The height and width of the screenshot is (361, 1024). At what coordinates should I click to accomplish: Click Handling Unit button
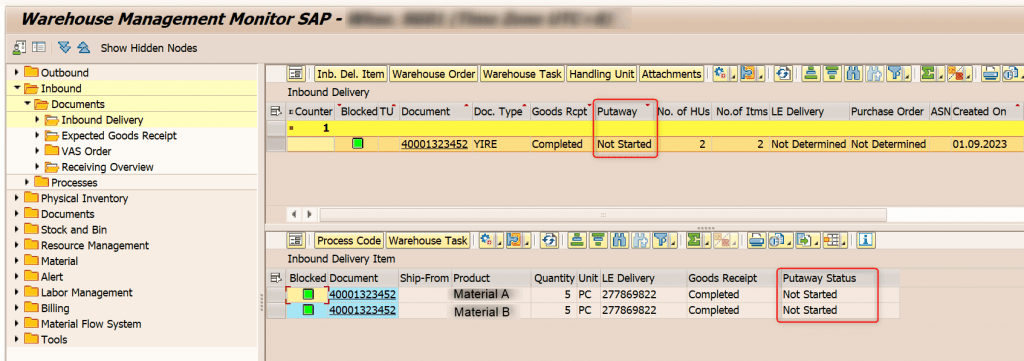601,74
